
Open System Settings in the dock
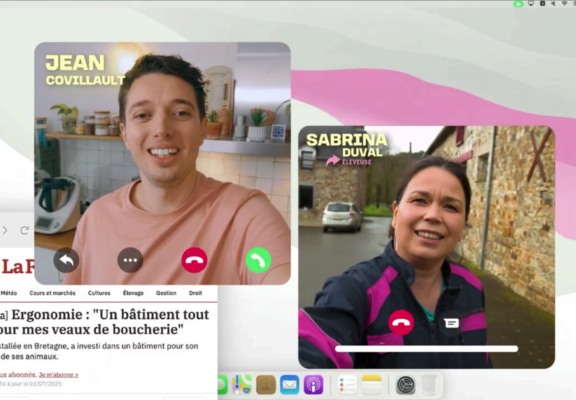[x=406, y=385]
